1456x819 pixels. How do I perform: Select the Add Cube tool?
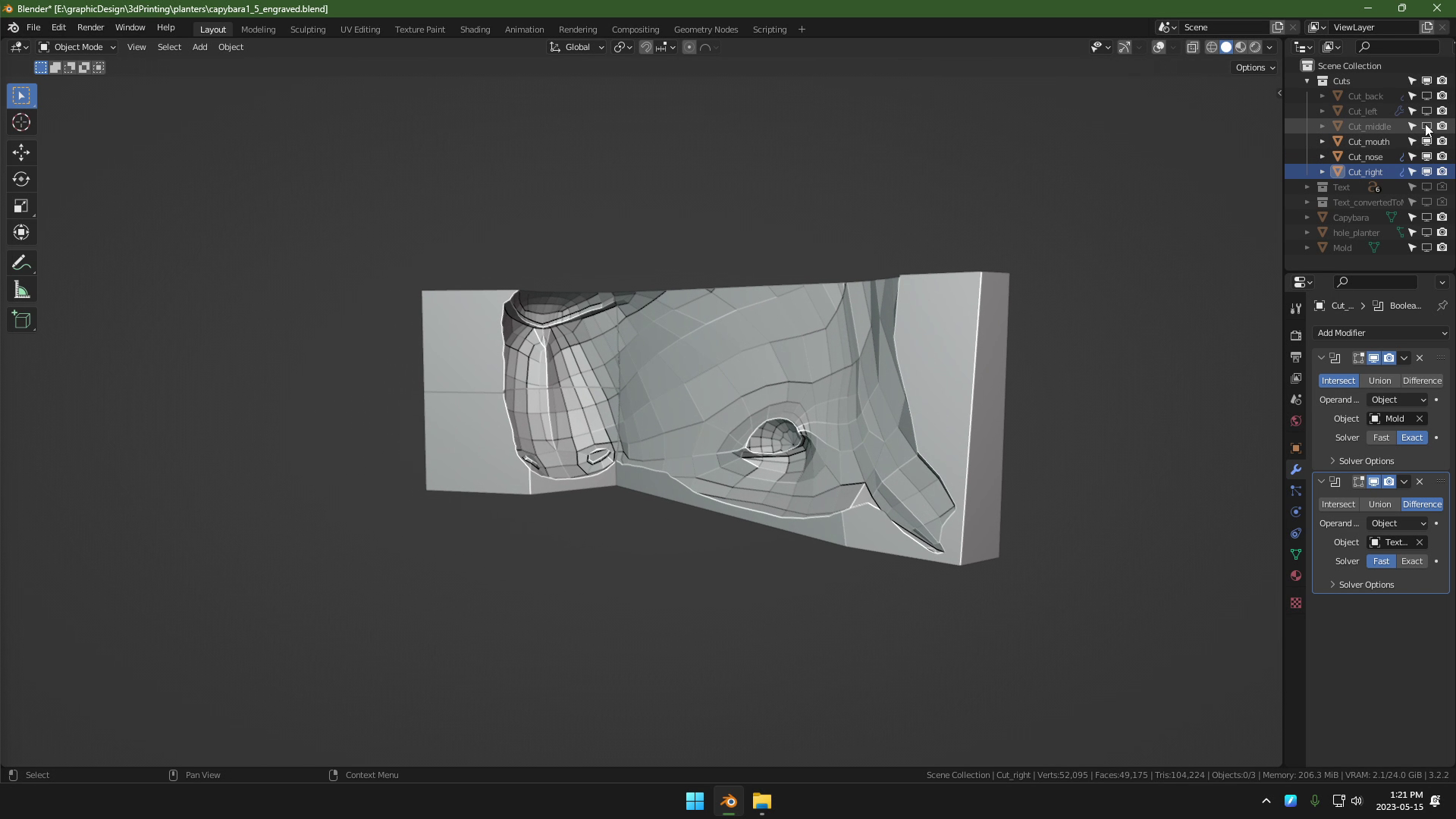21,320
